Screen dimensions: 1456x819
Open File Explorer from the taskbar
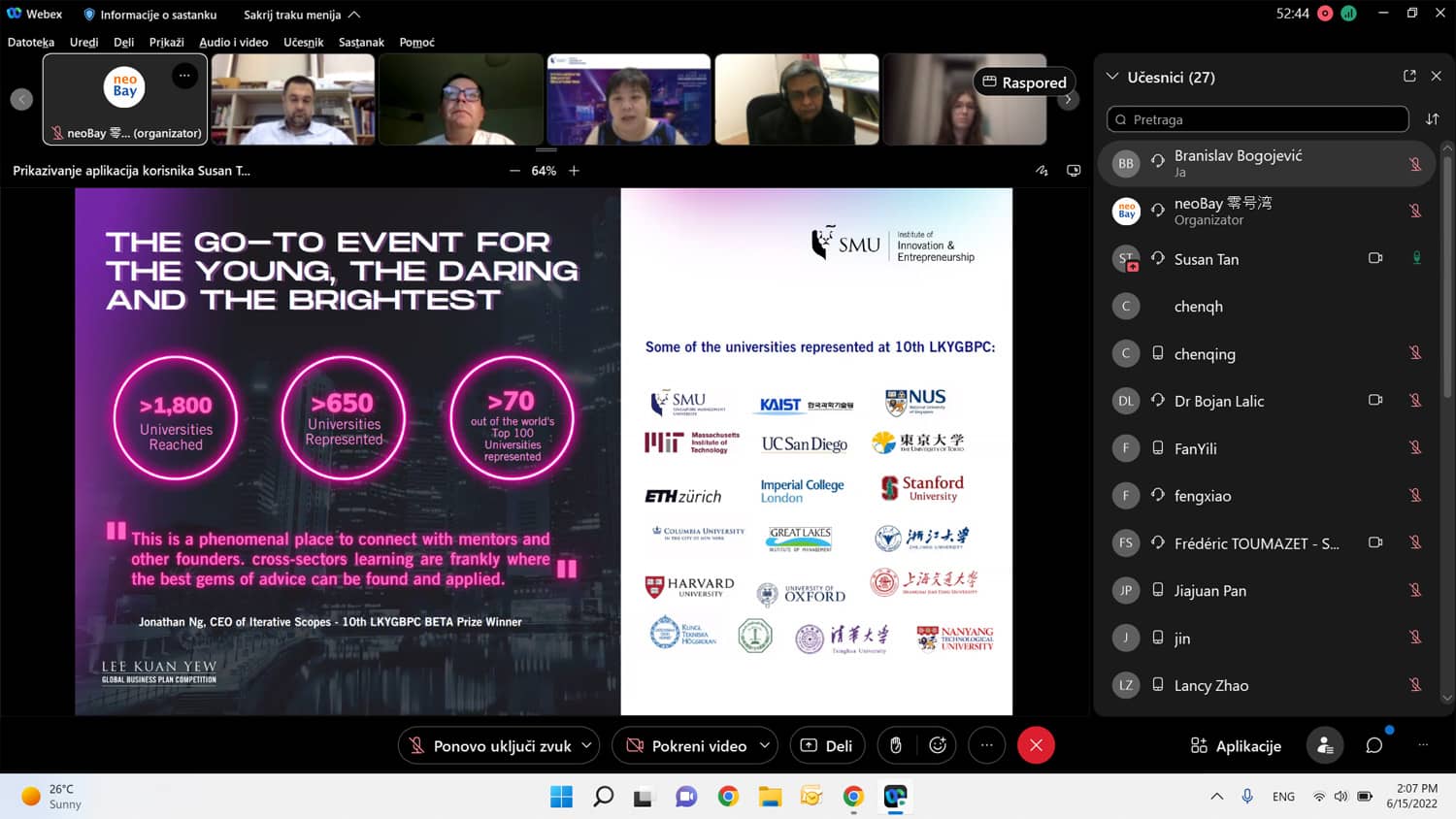coord(770,797)
